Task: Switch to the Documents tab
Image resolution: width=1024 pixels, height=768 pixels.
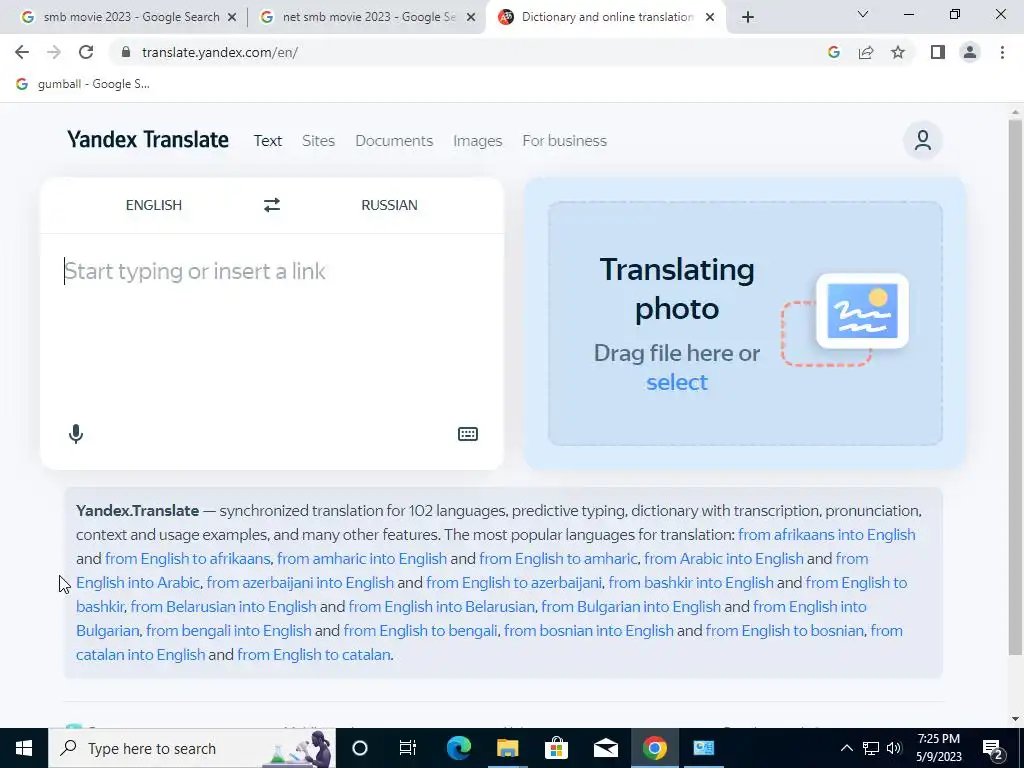Action: [x=394, y=140]
